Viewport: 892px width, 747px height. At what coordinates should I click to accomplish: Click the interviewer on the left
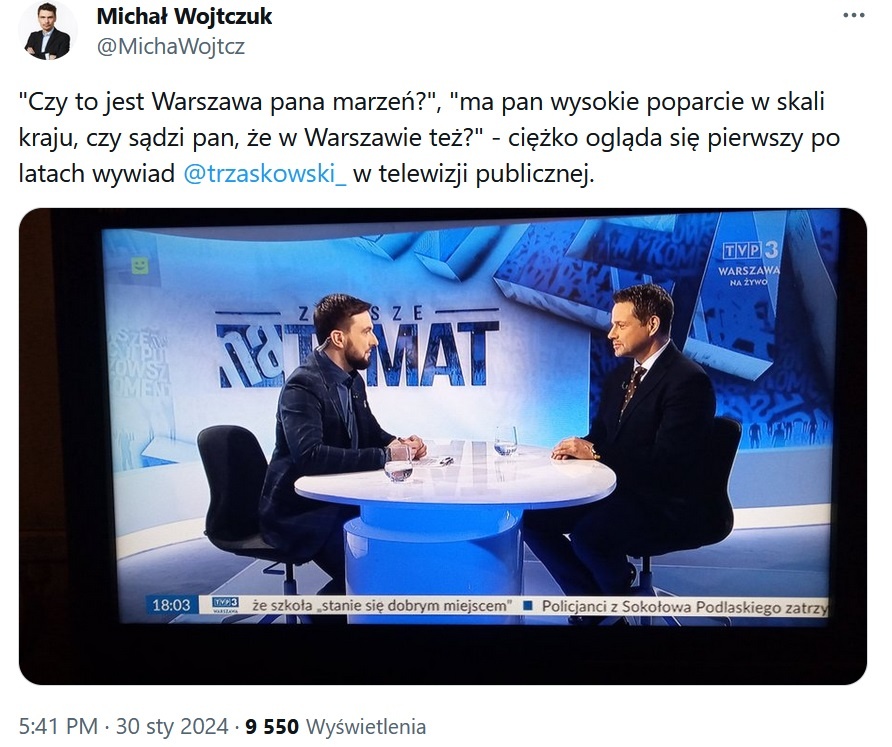pyautogui.click(x=338, y=421)
